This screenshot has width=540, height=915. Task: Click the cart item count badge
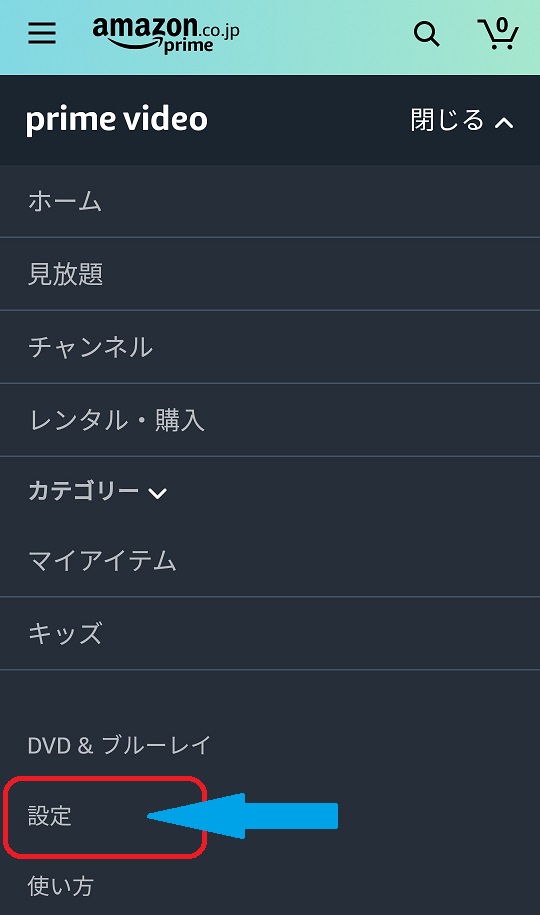point(501,25)
